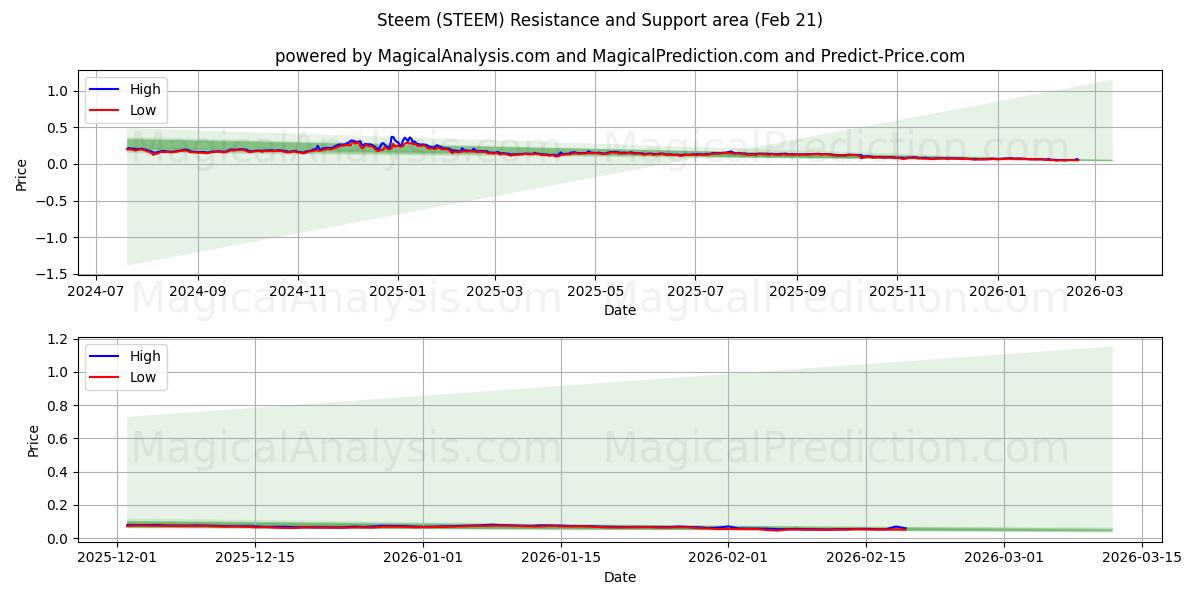Click the blue High spike near 2026-02-15
This screenshot has width=1200, height=600.
tap(896, 526)
